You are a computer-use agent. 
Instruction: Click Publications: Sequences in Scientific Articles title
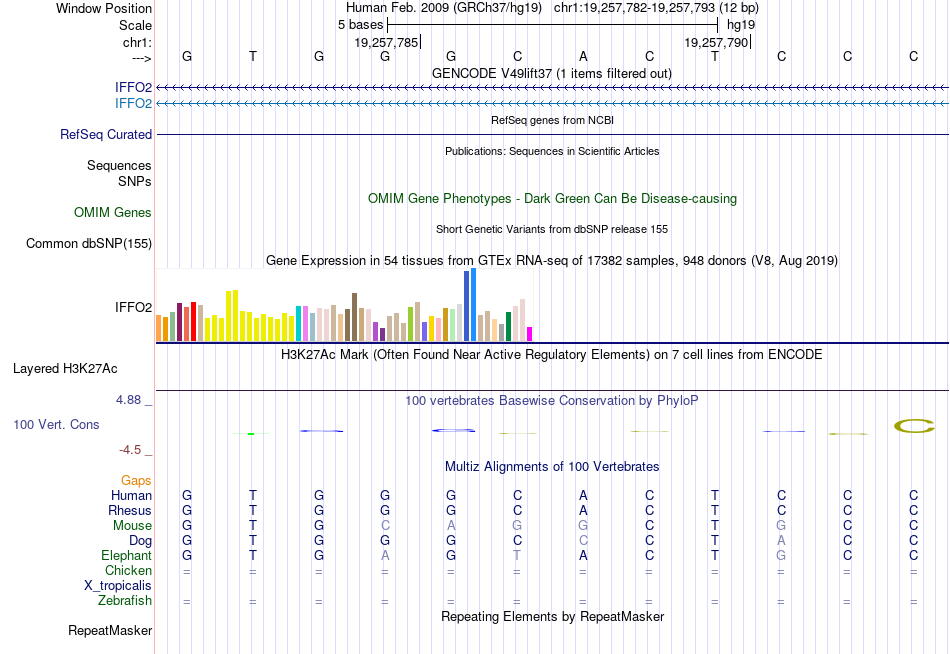552,151
